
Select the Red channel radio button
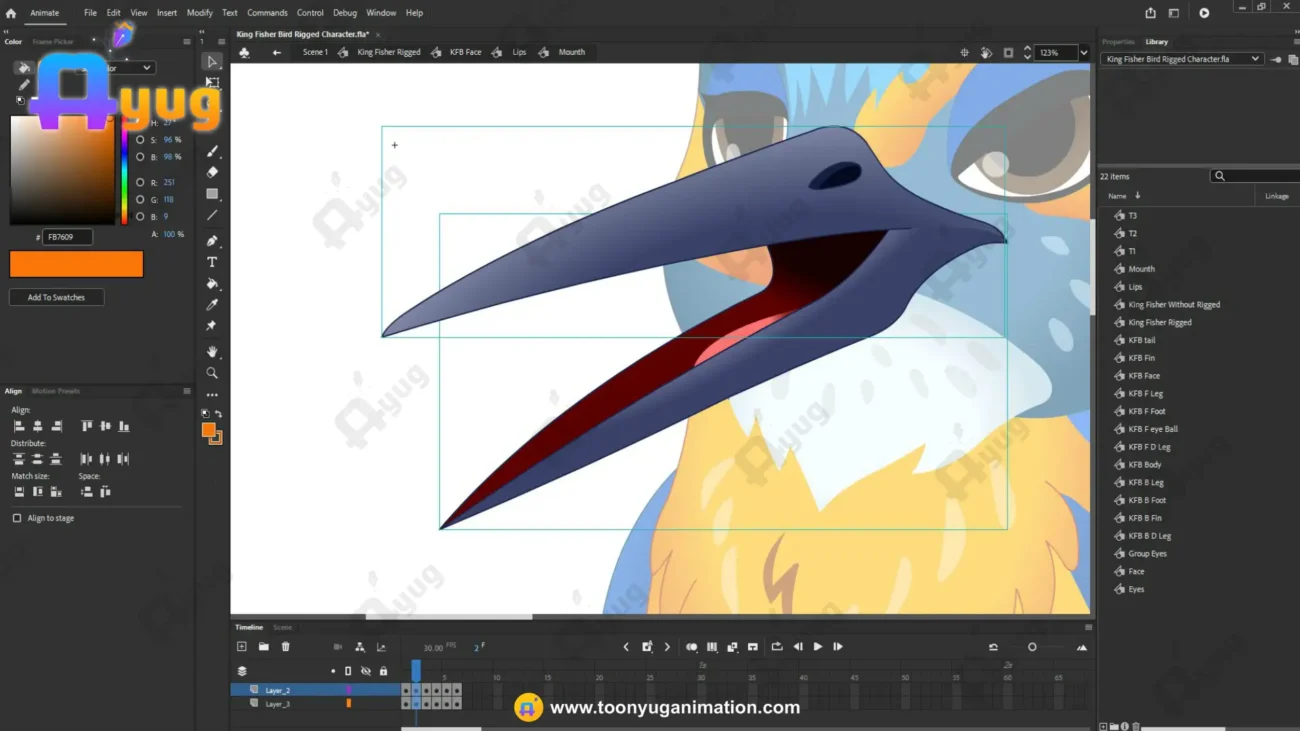pyautogui.click(x=140, y=183)
